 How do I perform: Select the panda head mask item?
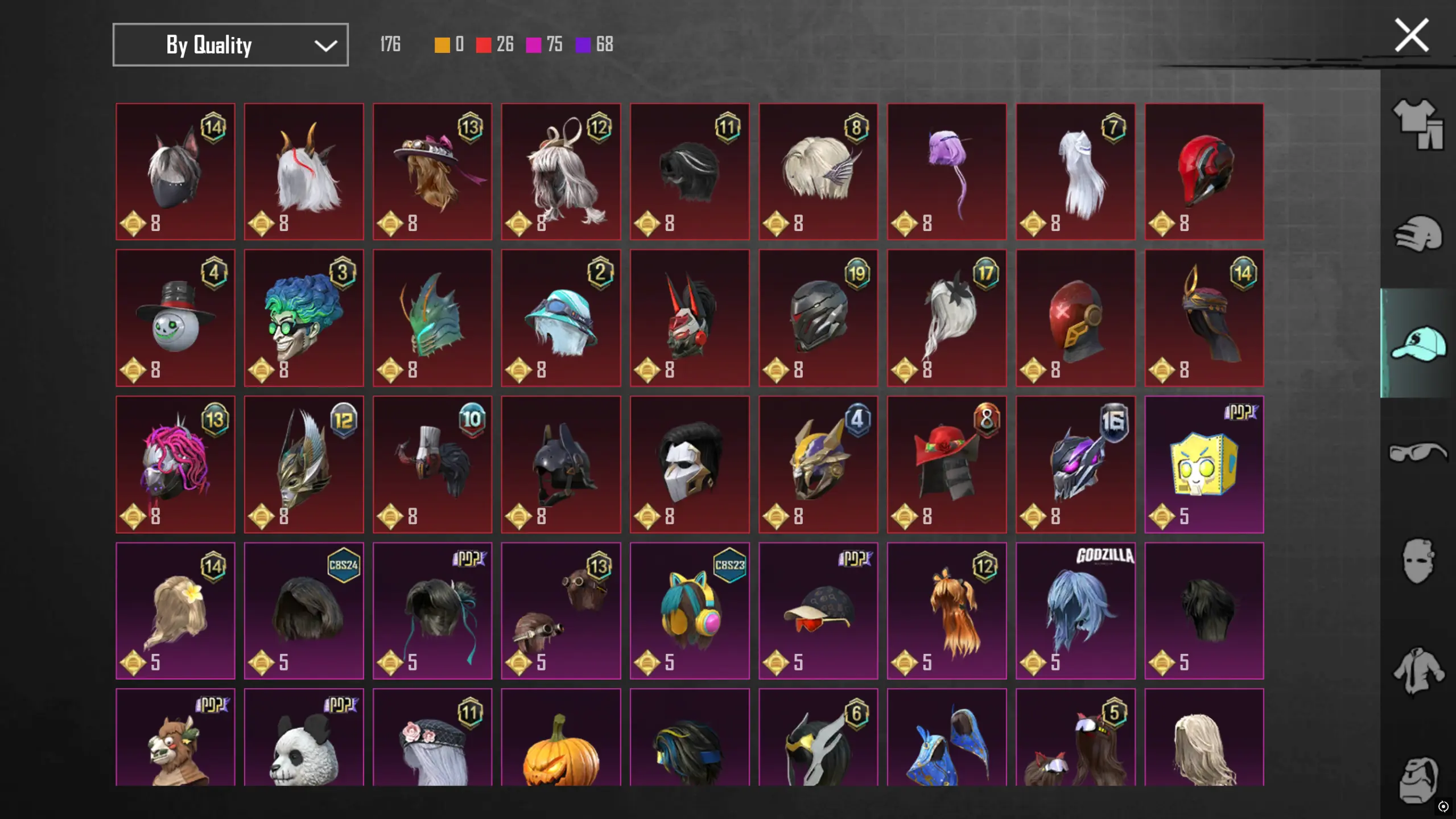pos(304,738)
